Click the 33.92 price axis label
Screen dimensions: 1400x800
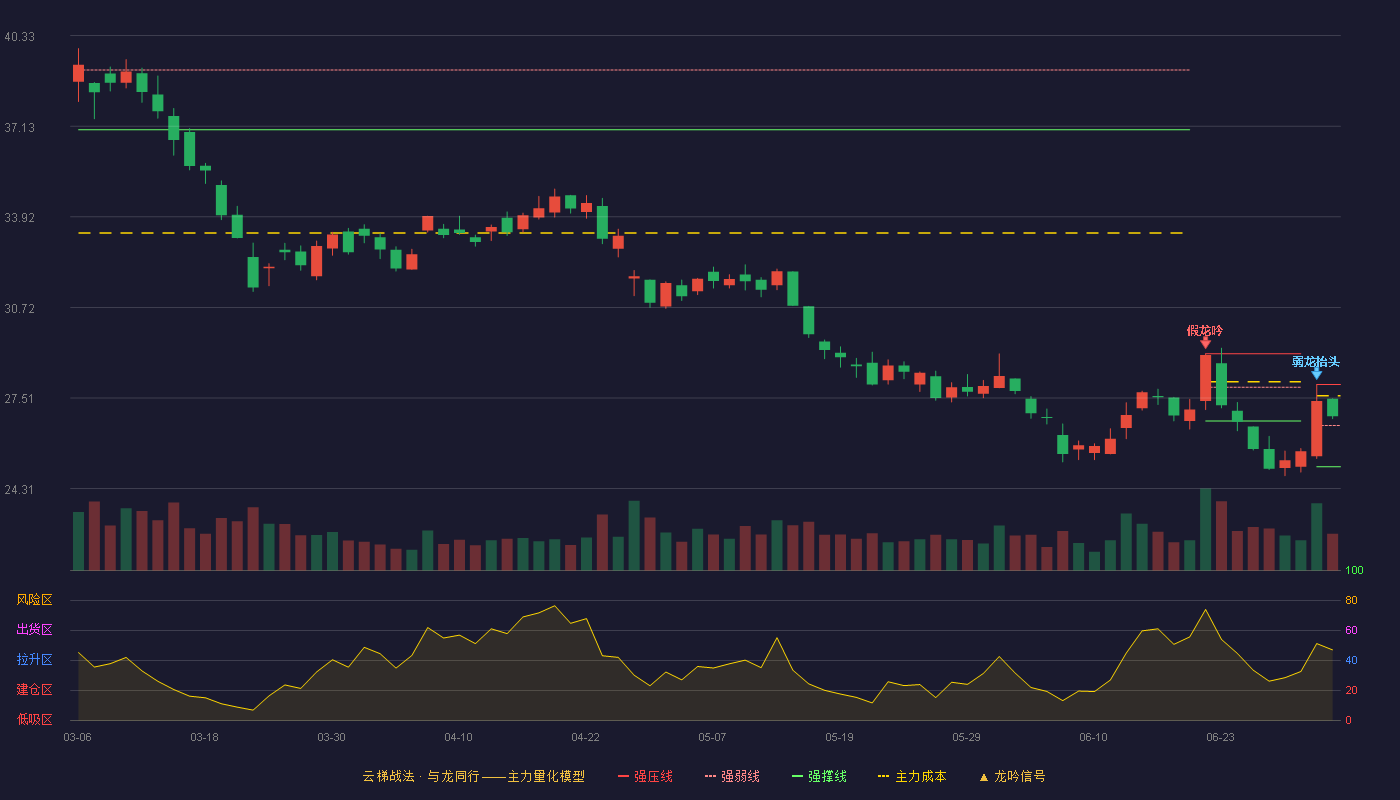point(19,218)
